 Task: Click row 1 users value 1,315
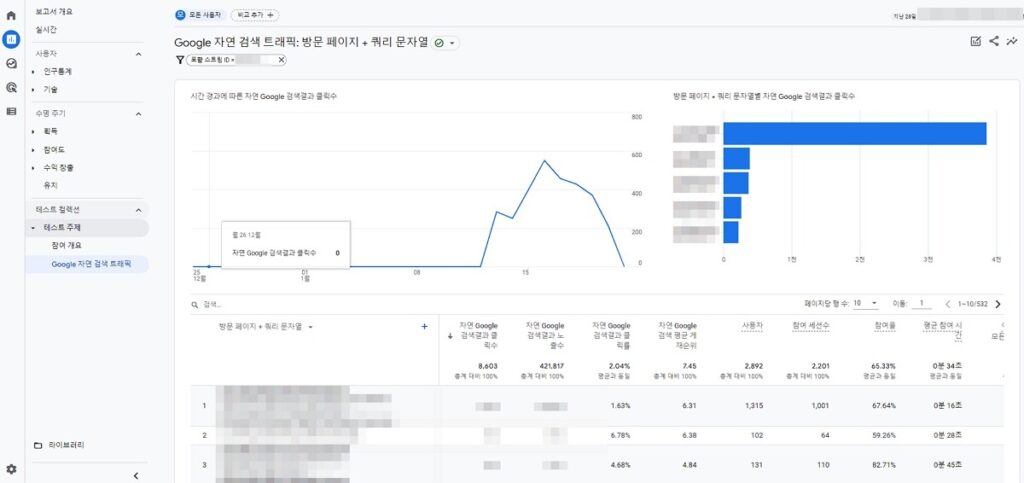tap(754, 405)
